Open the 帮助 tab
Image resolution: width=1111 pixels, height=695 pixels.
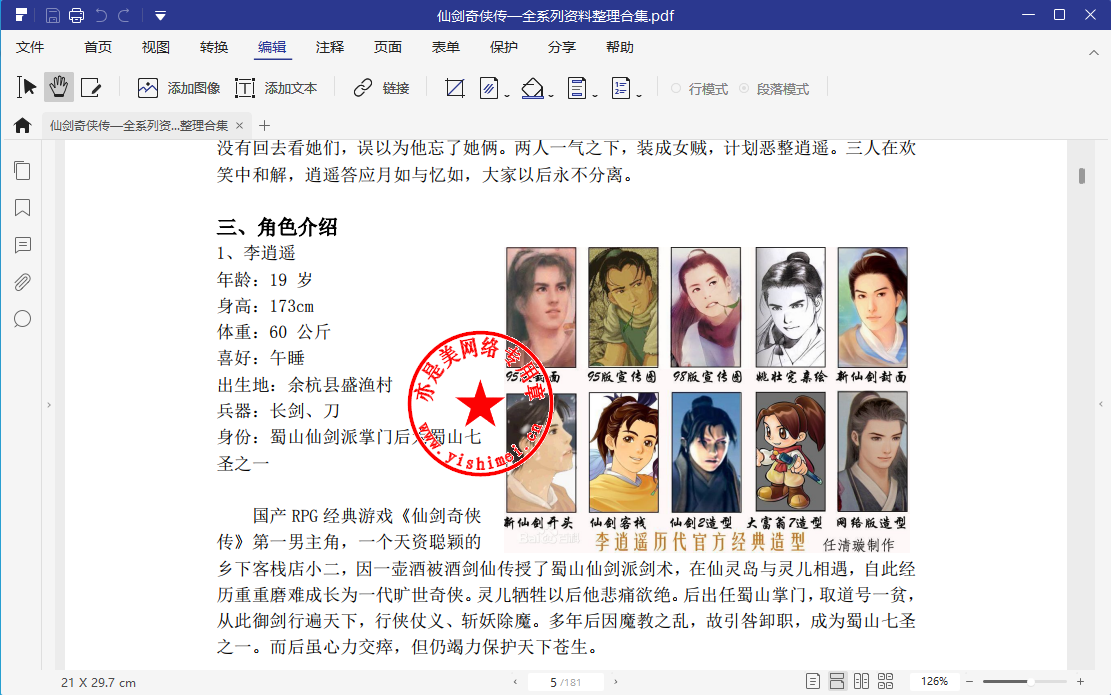point(620,47)
